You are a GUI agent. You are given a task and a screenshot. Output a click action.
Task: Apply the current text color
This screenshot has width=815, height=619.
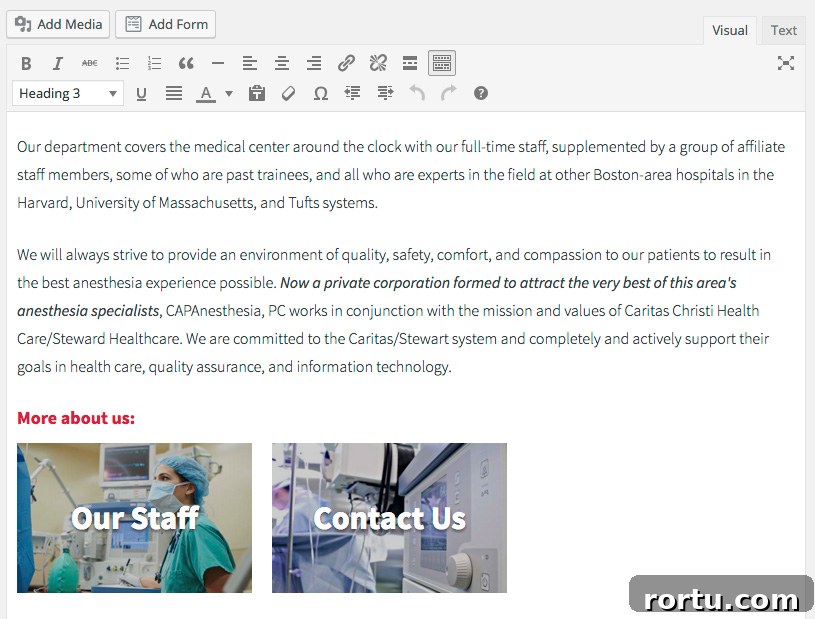[x=206, y=94]
